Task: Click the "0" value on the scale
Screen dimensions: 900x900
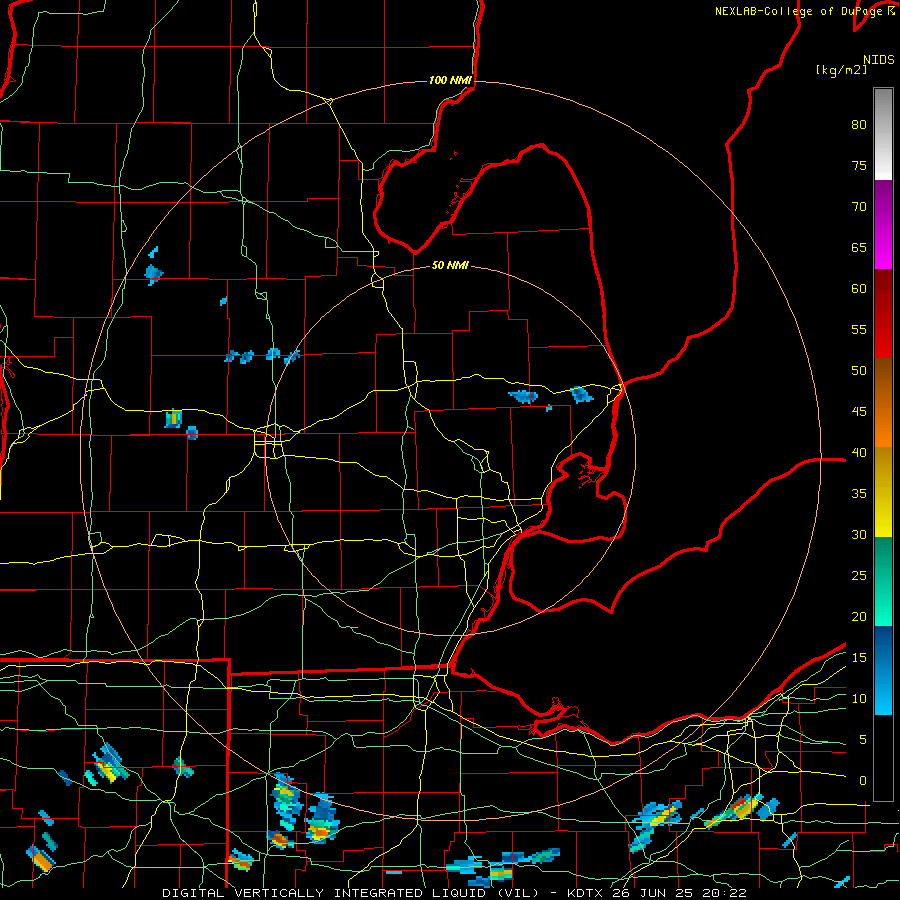Action: (863, 781)
